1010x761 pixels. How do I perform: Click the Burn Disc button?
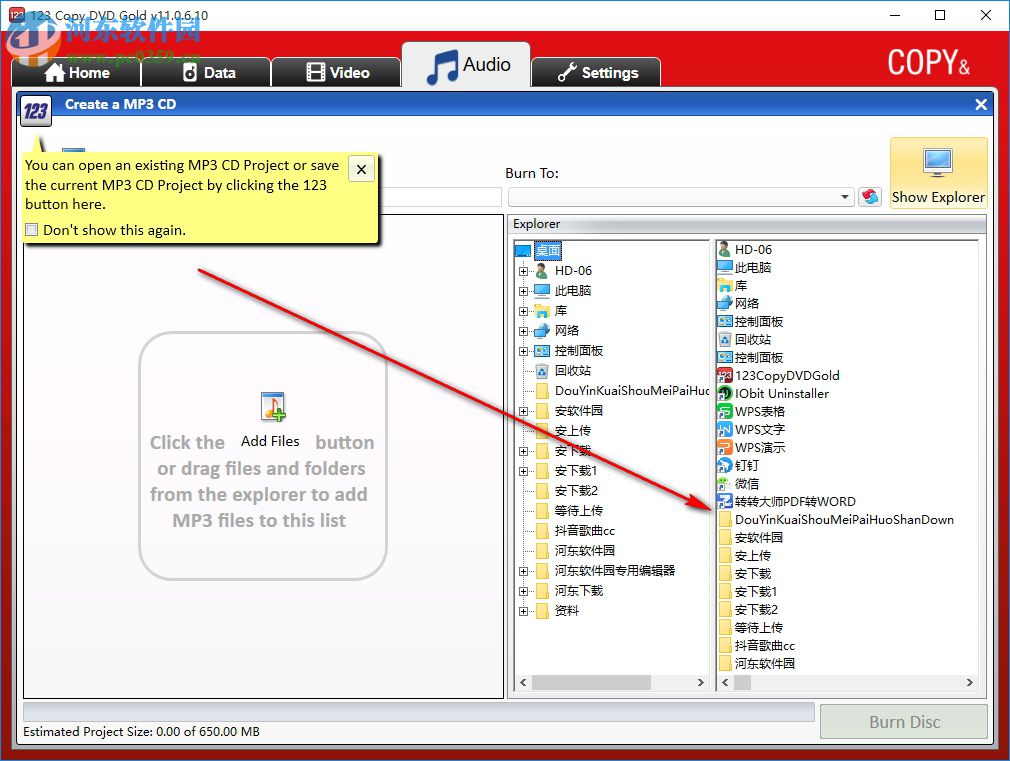pos(904,722)
